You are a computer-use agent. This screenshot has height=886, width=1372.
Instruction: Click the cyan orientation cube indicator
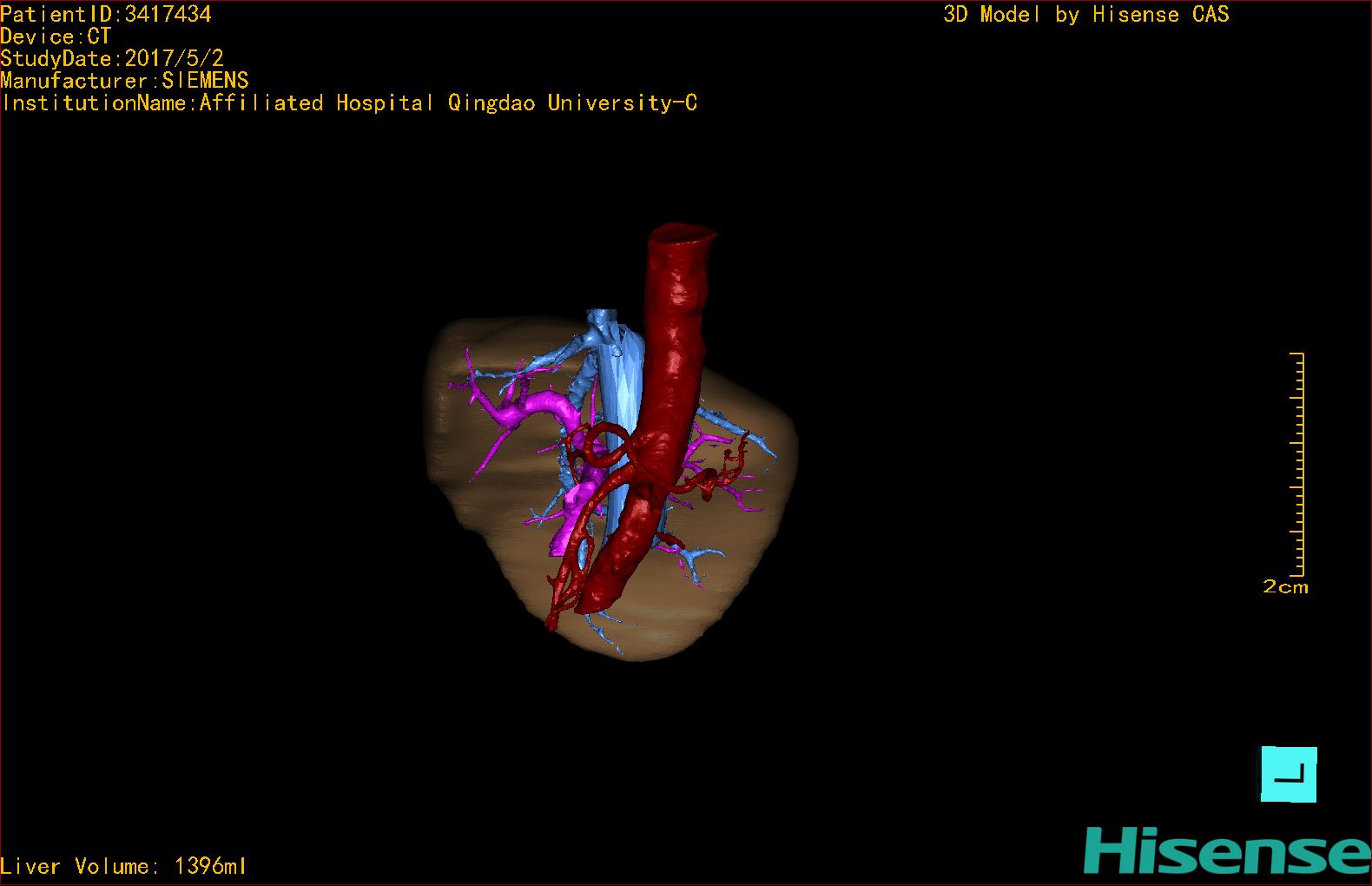(1289, 774)
